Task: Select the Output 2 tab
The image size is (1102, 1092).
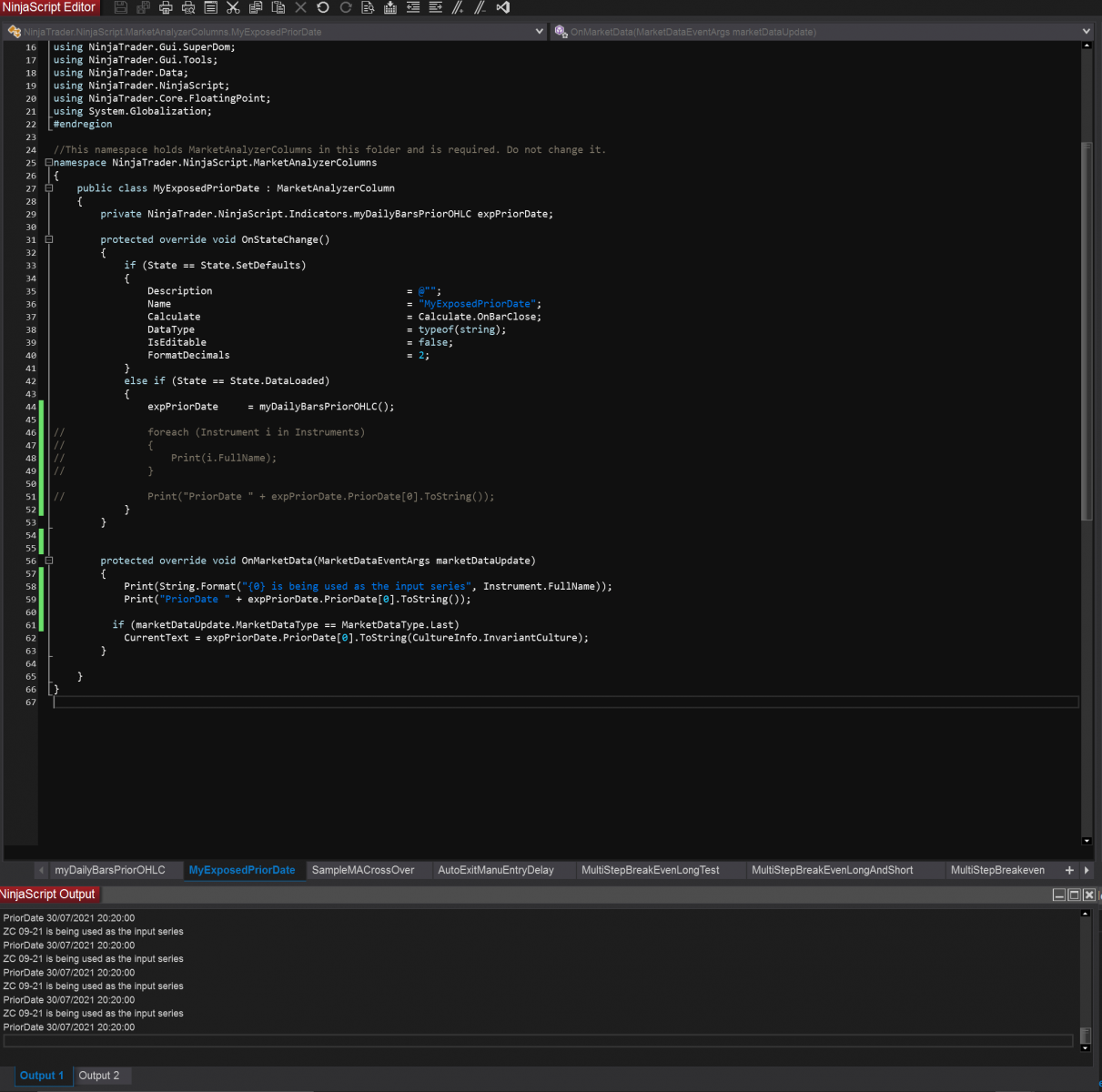Action: pos(98,1076)
